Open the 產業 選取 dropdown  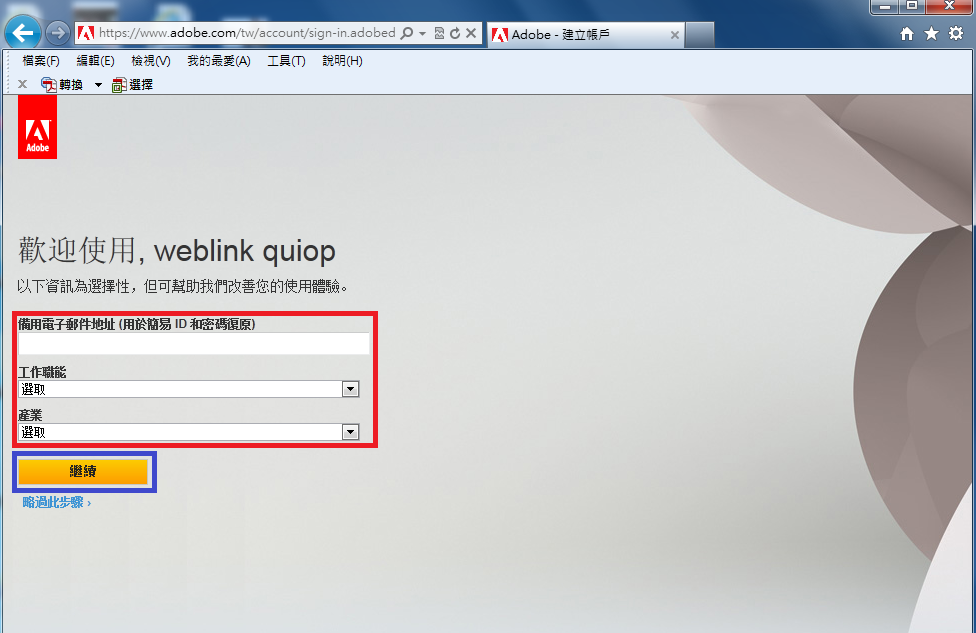pos(189,432)
